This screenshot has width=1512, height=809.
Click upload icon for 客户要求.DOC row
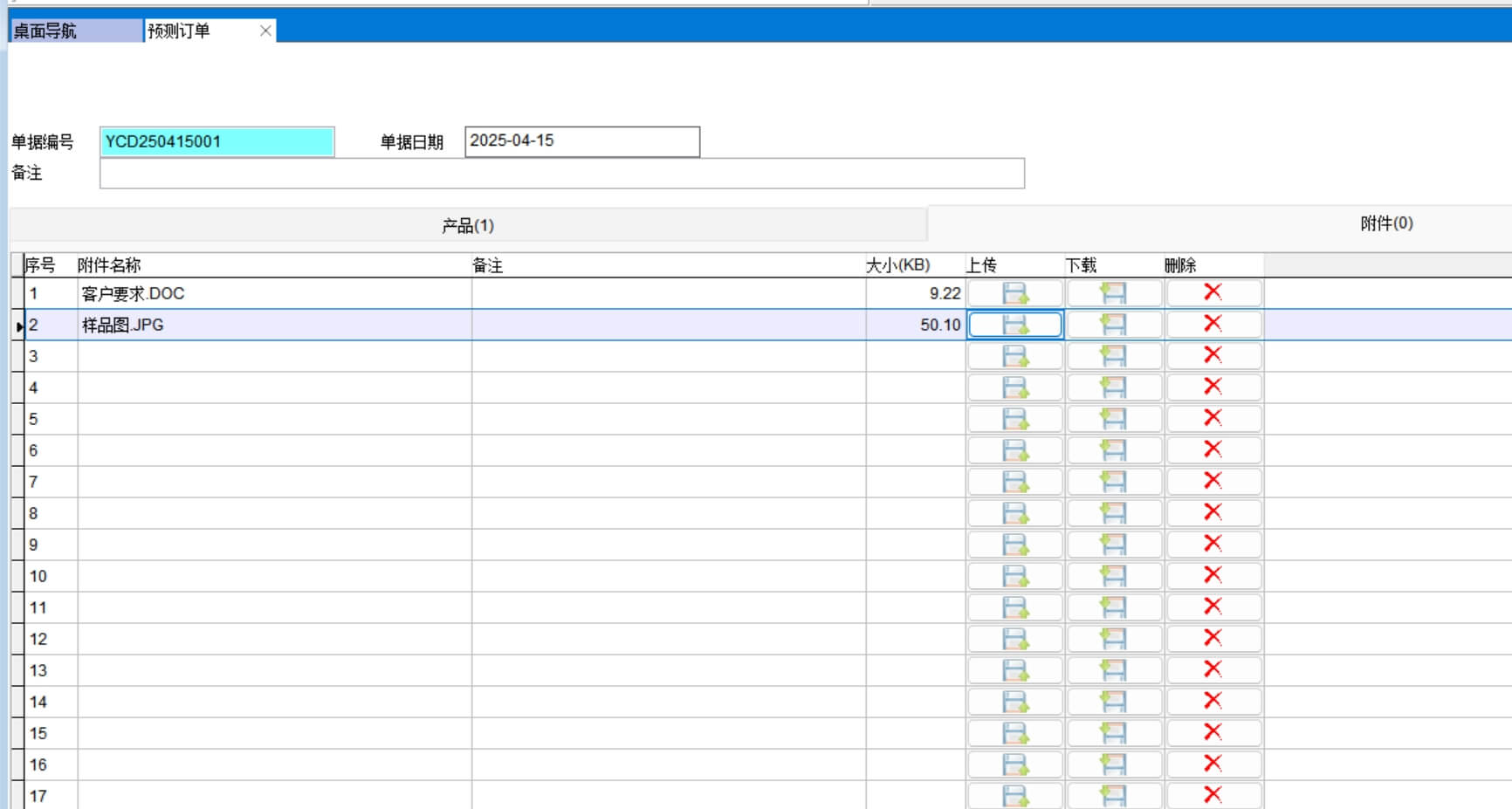point(1014,293)
